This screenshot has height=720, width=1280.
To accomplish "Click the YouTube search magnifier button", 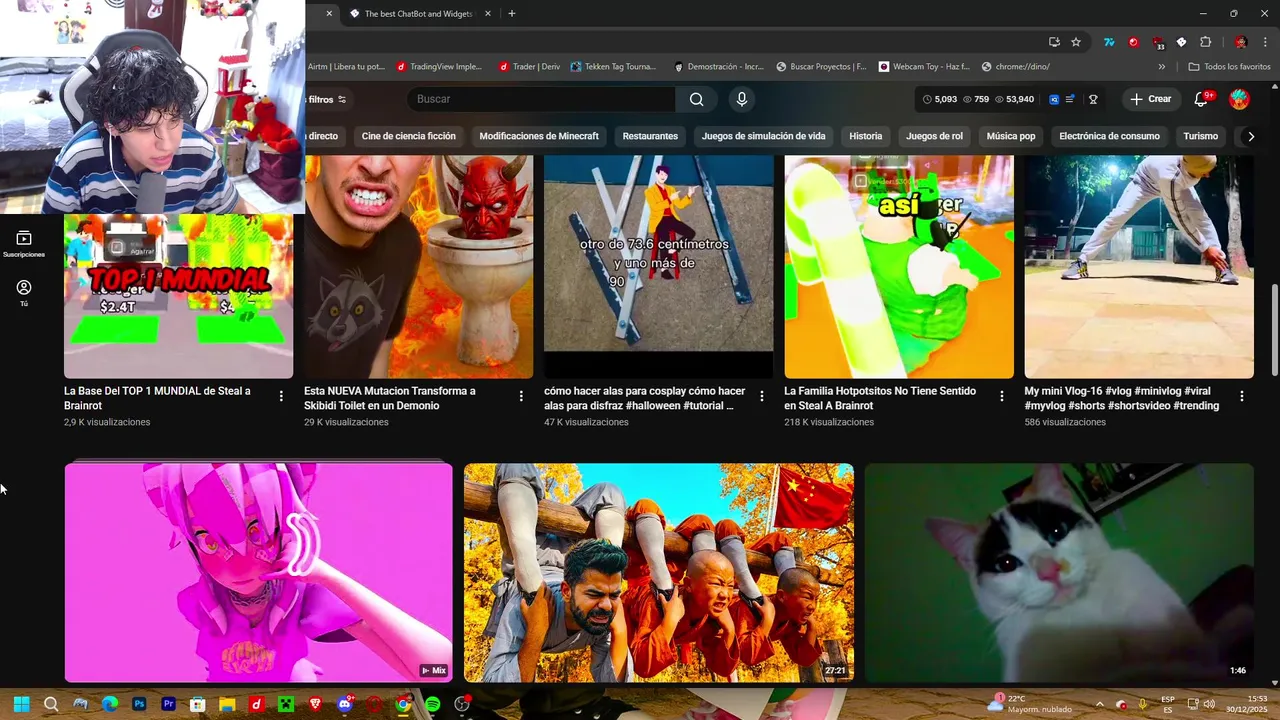I will coord(696,99).
